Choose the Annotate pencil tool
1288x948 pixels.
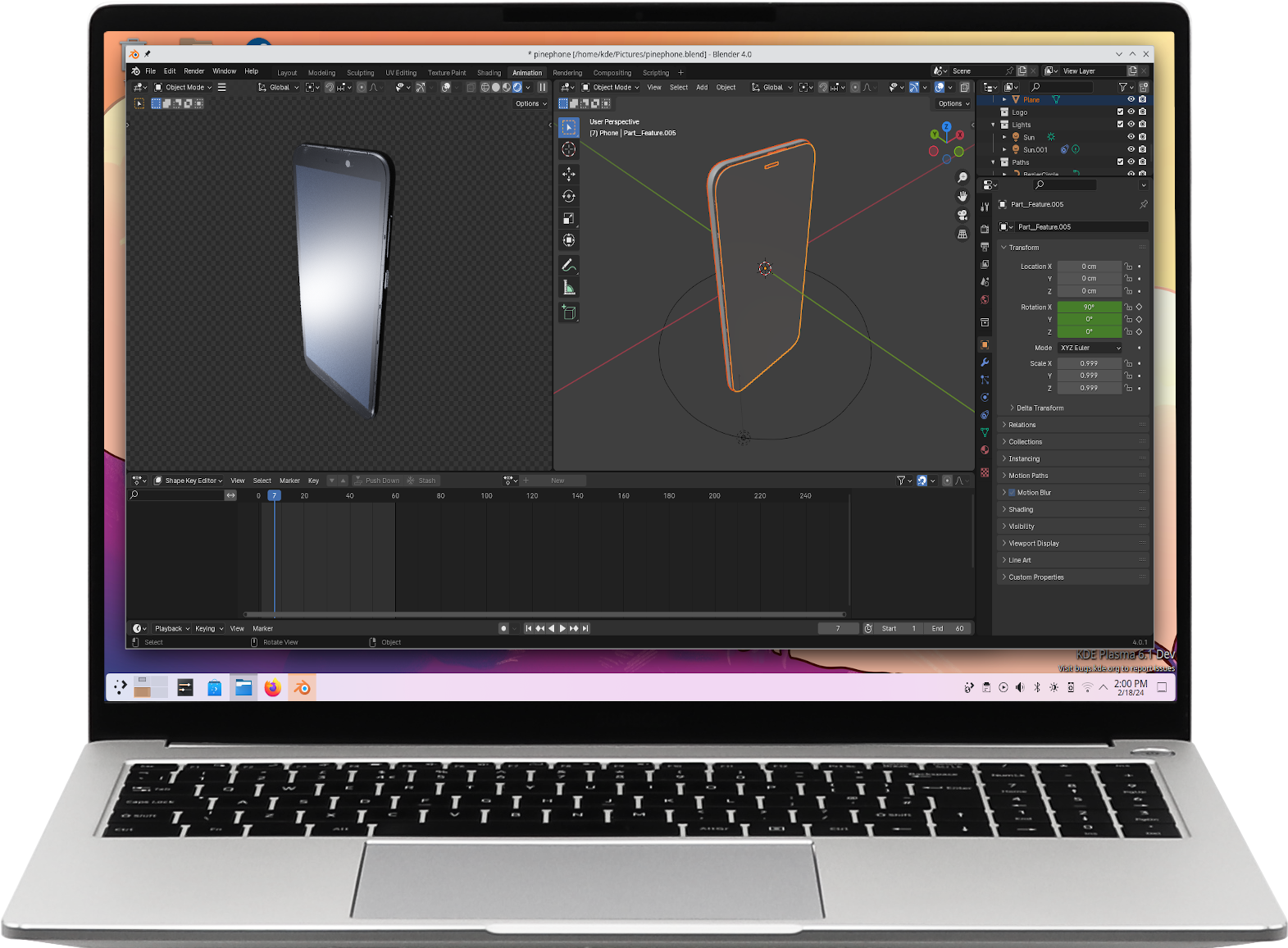click(568, 265)
